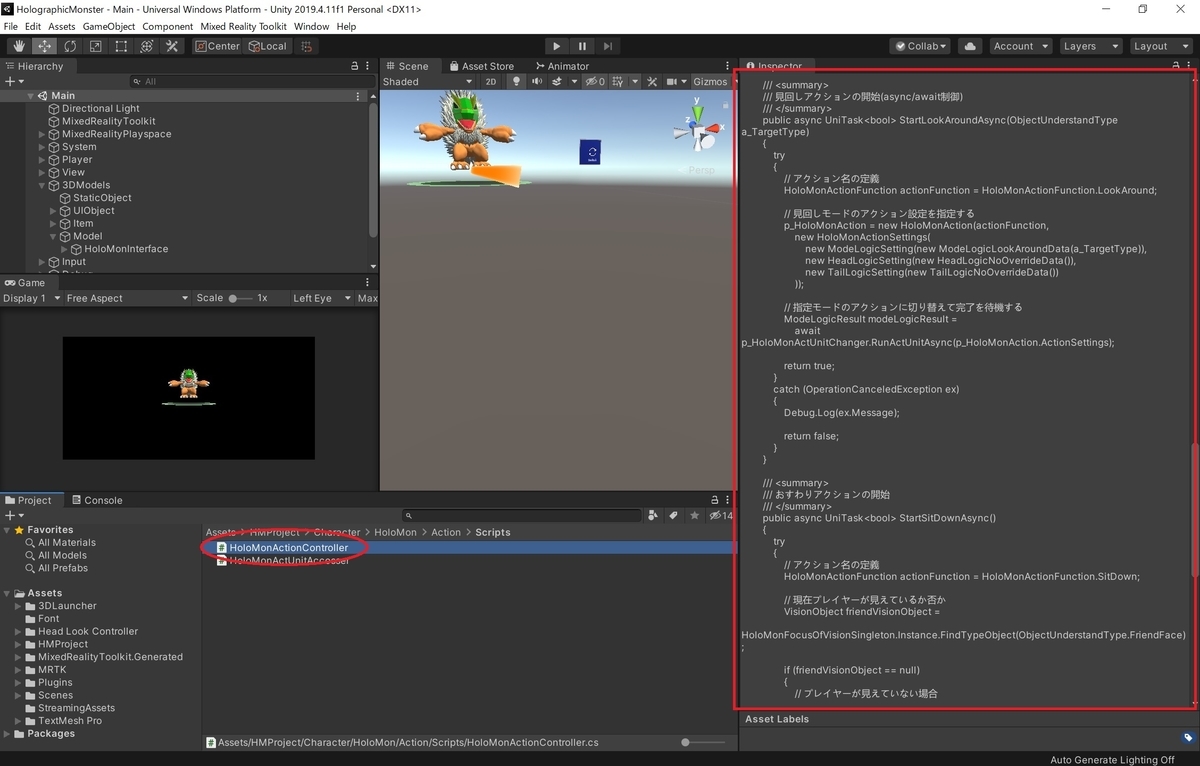Lock the Project panel

point(714,500)
